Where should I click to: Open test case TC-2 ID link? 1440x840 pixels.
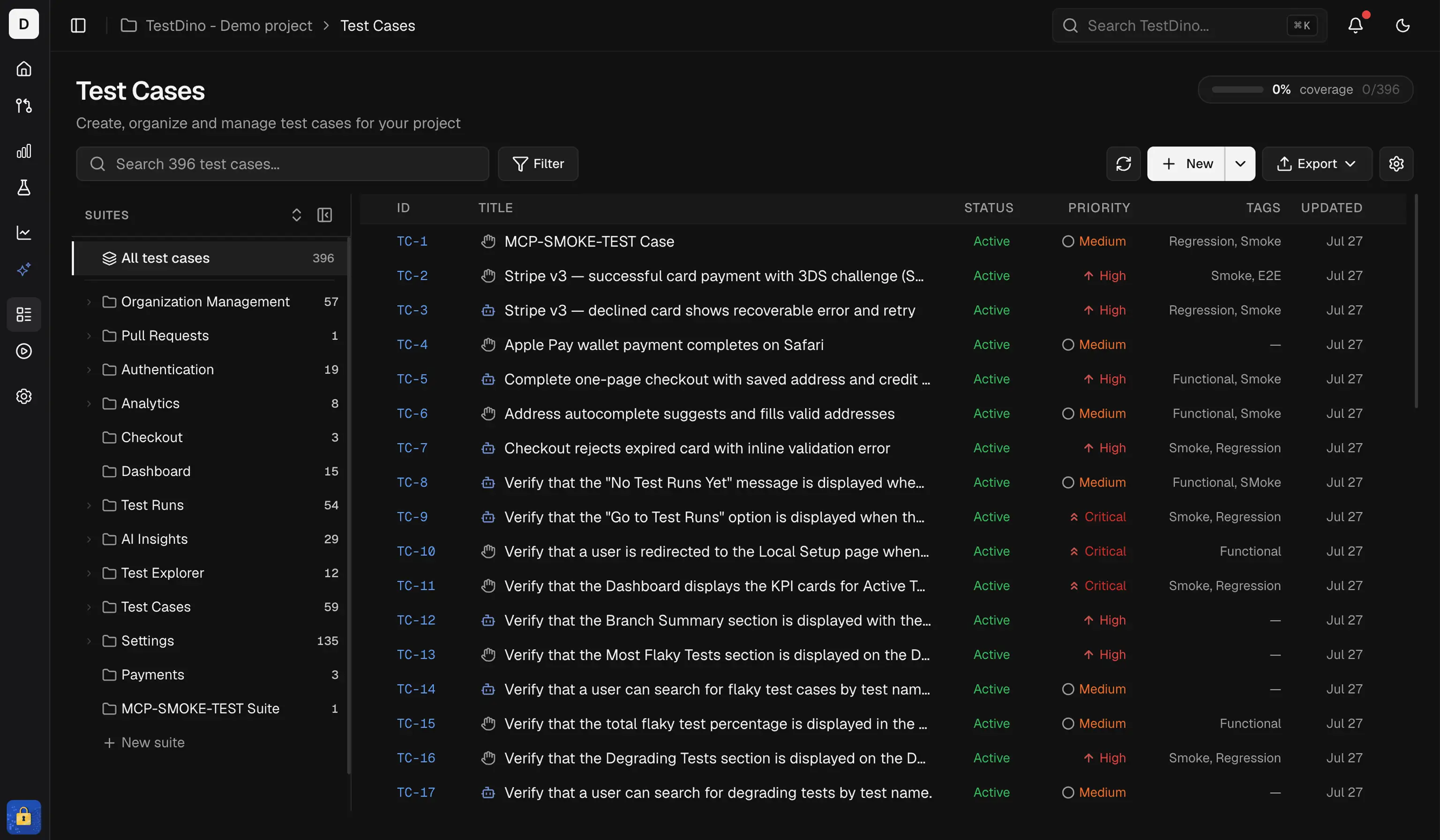point(412,276)
